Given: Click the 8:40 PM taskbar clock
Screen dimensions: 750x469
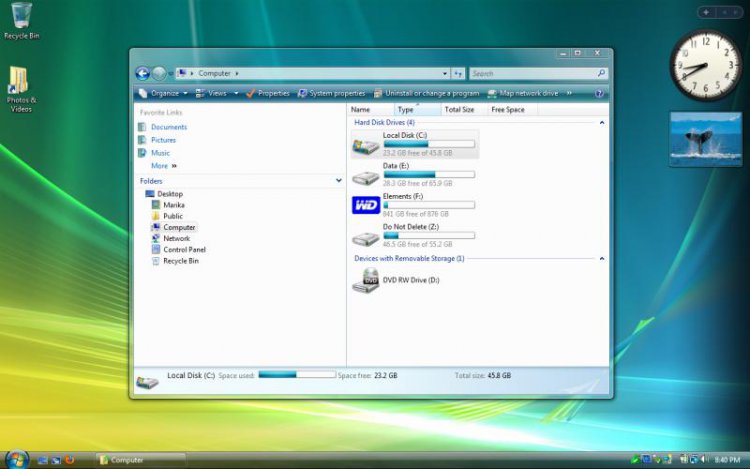Looking at the screenshot, I should [727, 460].
